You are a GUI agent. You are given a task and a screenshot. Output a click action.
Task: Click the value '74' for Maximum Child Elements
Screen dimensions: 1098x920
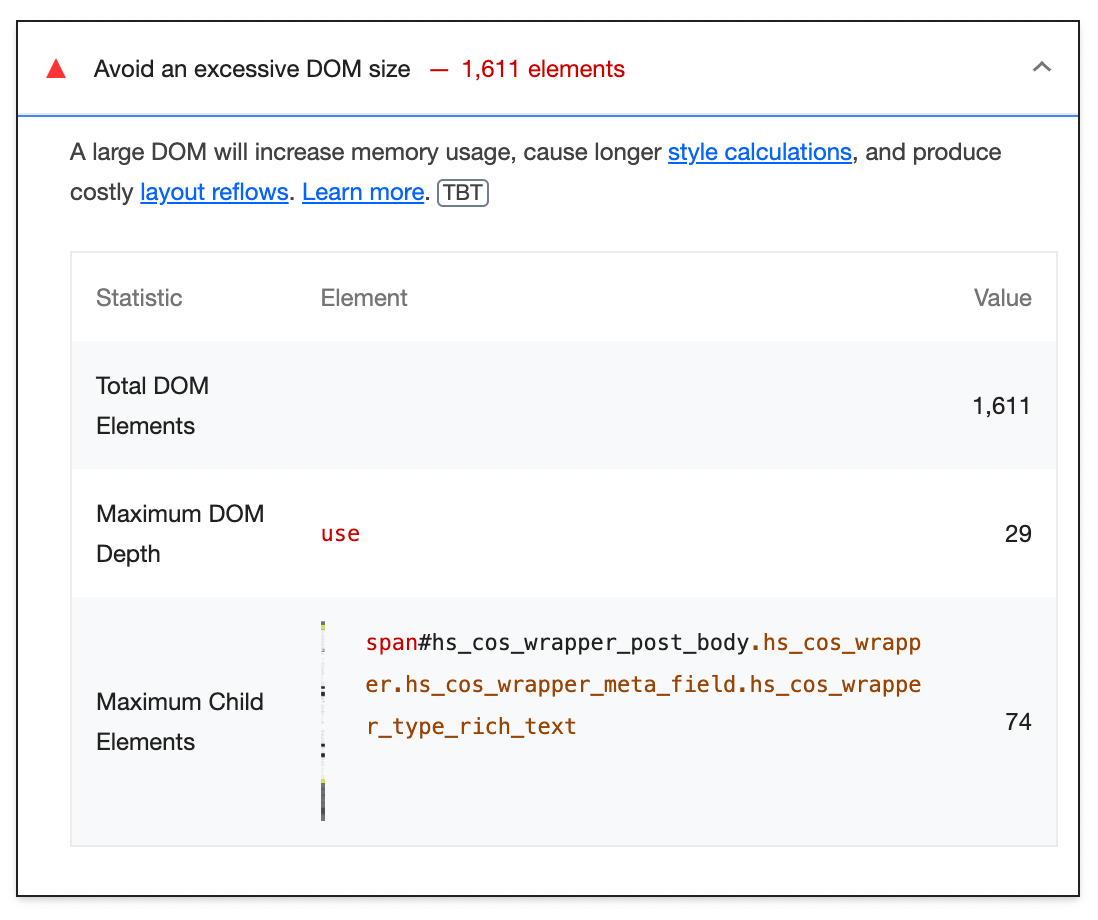click(x=1018, y=721)
